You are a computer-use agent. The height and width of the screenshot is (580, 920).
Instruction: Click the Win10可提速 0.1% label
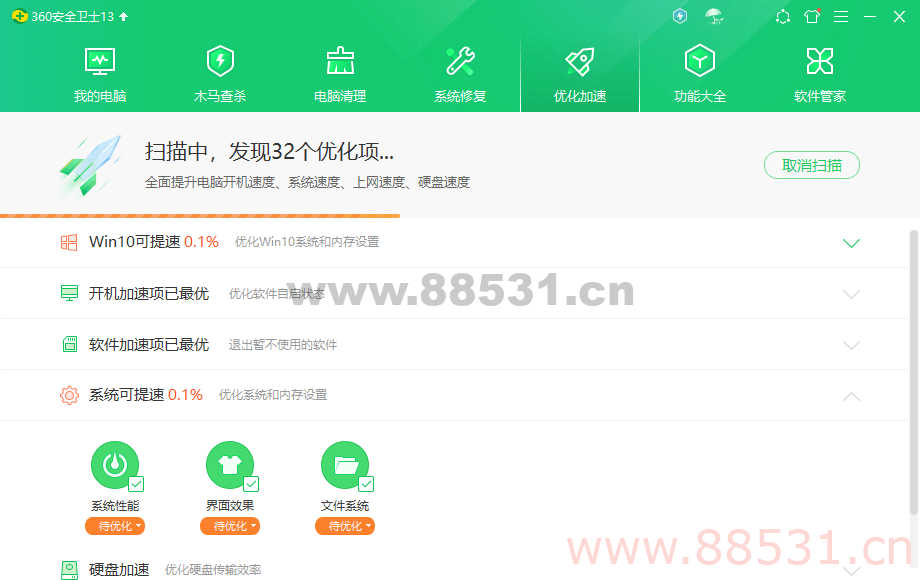pyautogui.click(x=154, y=242)
